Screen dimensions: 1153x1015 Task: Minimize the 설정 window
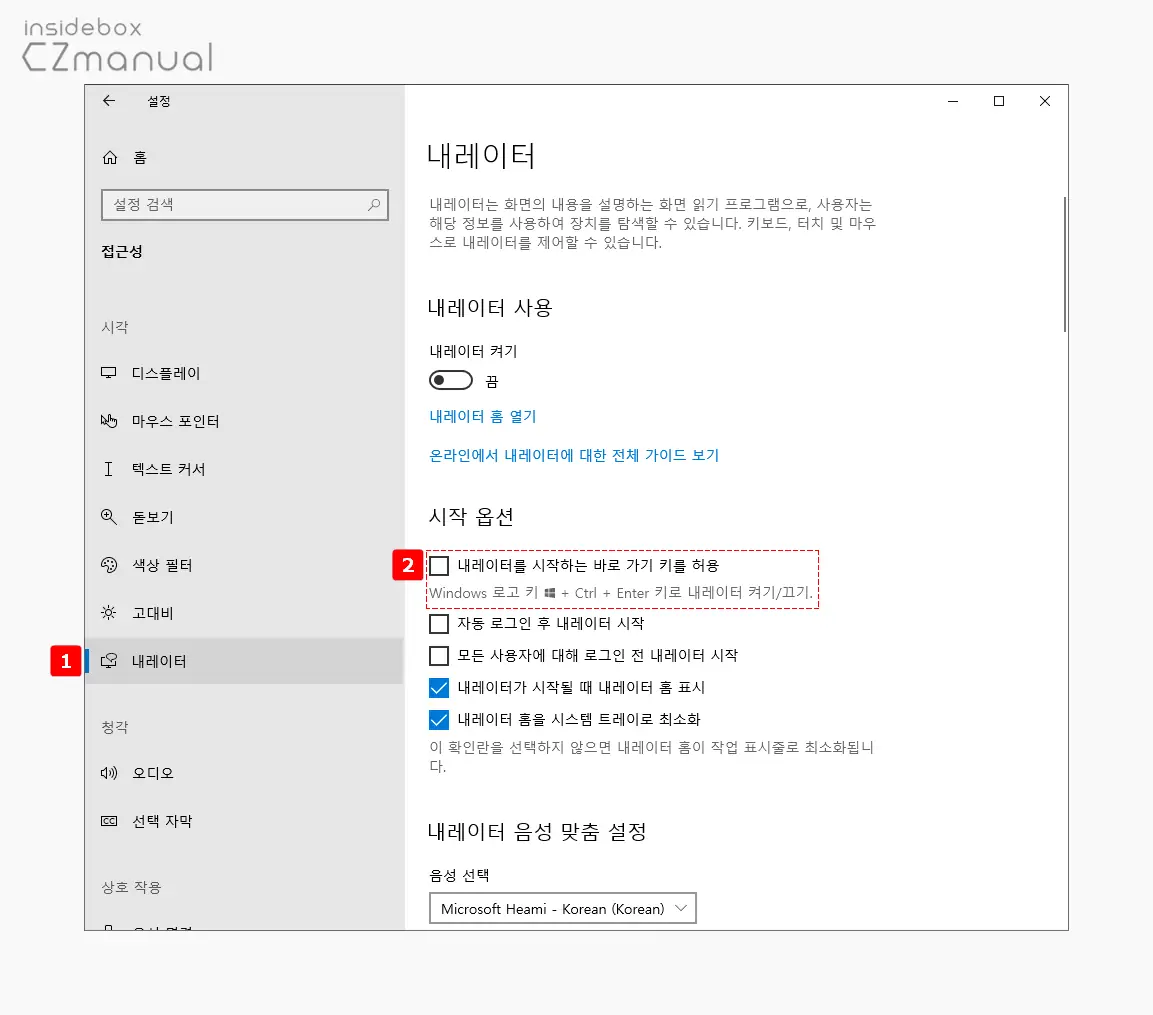tap(953, 101)
